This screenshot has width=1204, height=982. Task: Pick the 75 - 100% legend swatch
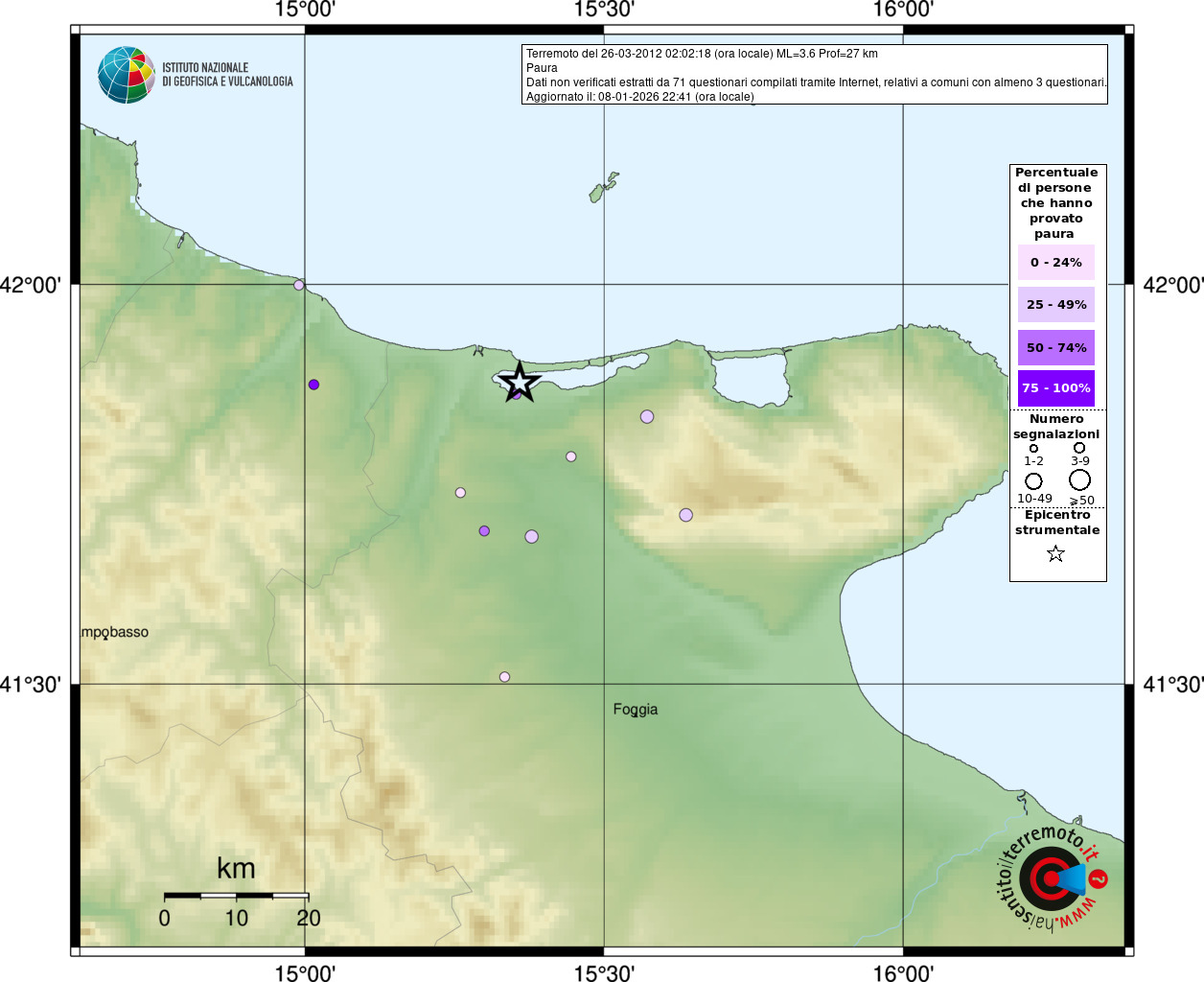coord(1055,388)
